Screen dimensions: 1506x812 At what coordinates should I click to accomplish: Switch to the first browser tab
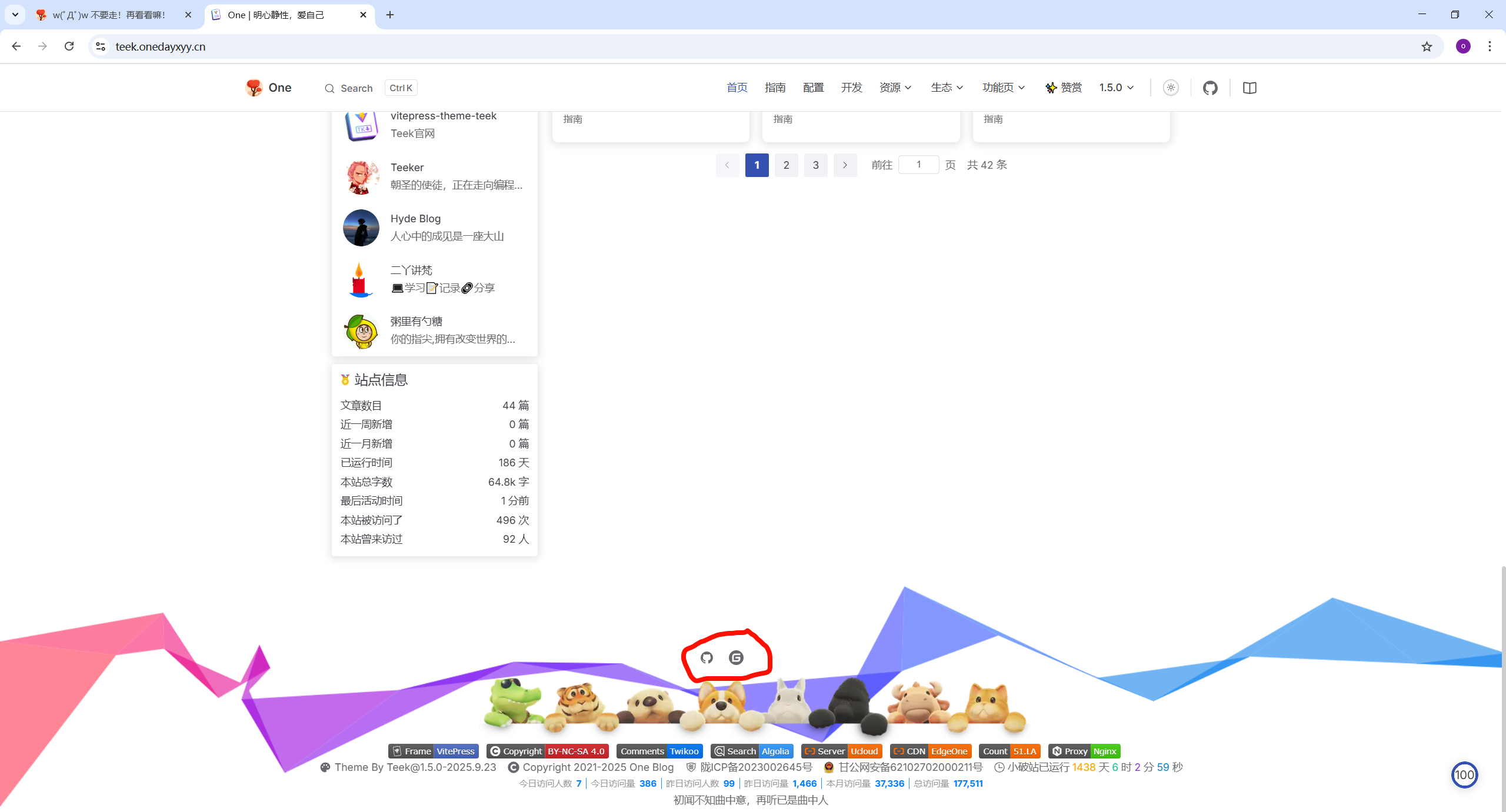[x=109, y=15]
